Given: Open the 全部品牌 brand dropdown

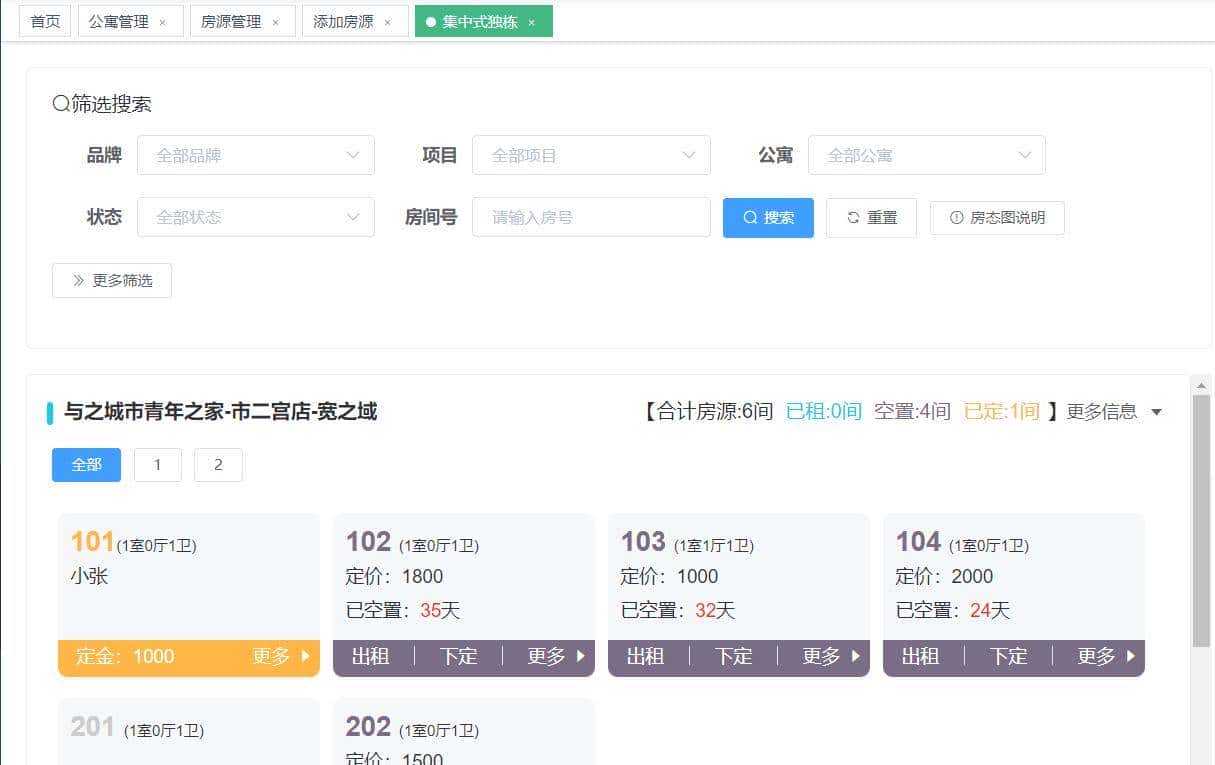Looking at the screenshot, I should pyautogui.click(x=255, y=155).
